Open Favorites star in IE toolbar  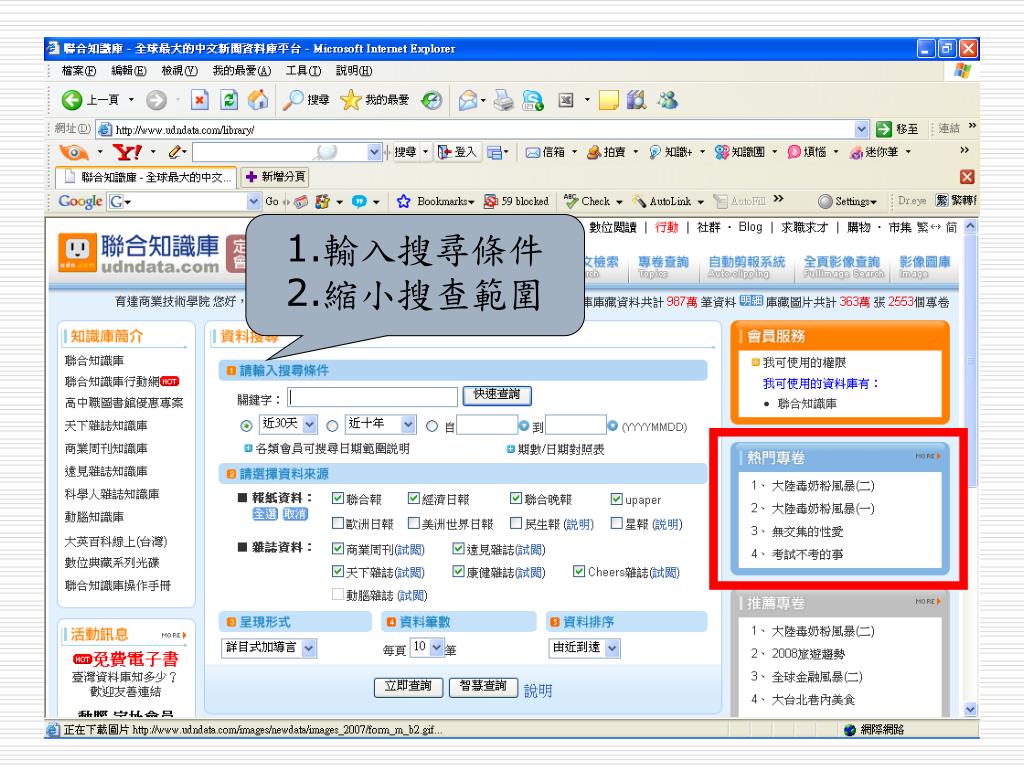tap(351, 100)
